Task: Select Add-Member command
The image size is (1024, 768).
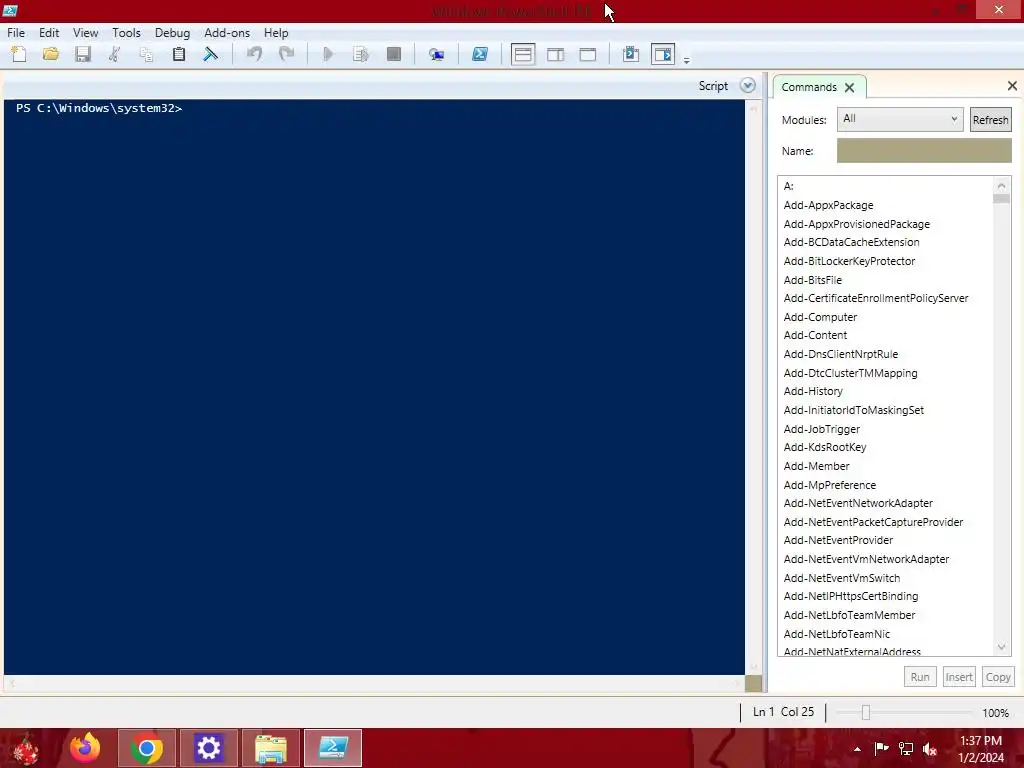Action: (816, 466)
